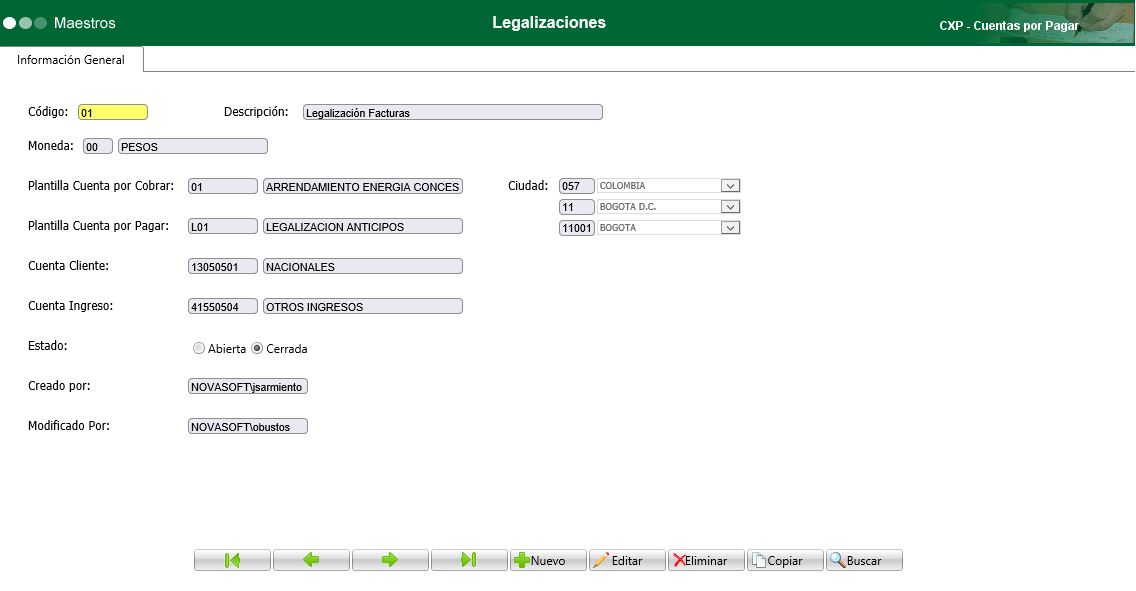Go to the next record arrow
Viewport: 1136px width, 591px height.
pyautogui.click(x=390, y=560)
